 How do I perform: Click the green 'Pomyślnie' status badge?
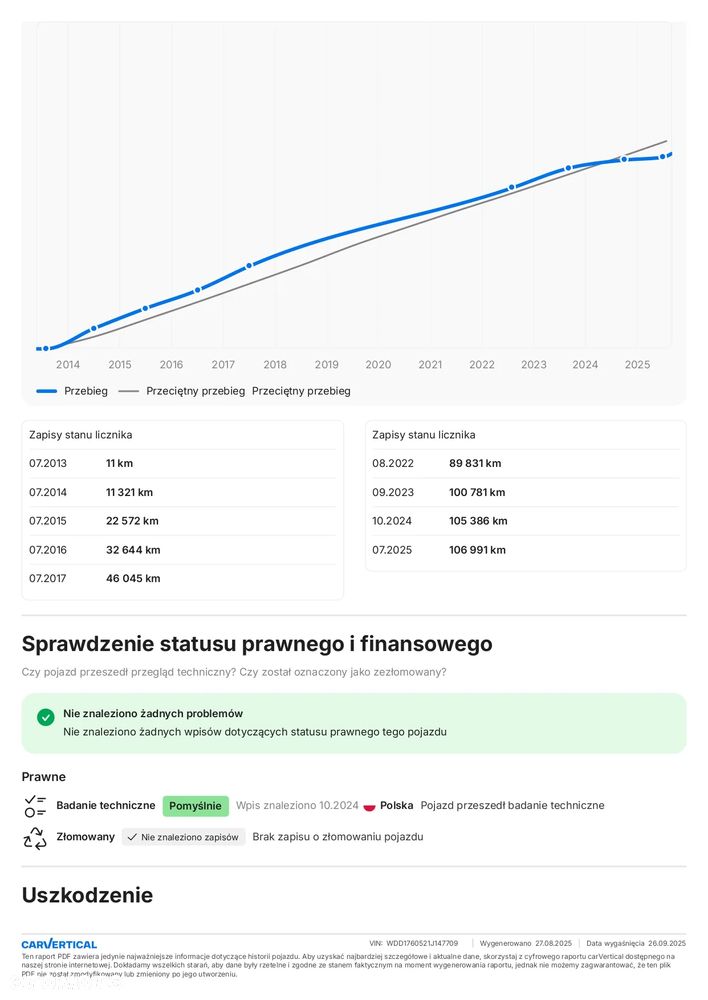[x=195, y=806]
